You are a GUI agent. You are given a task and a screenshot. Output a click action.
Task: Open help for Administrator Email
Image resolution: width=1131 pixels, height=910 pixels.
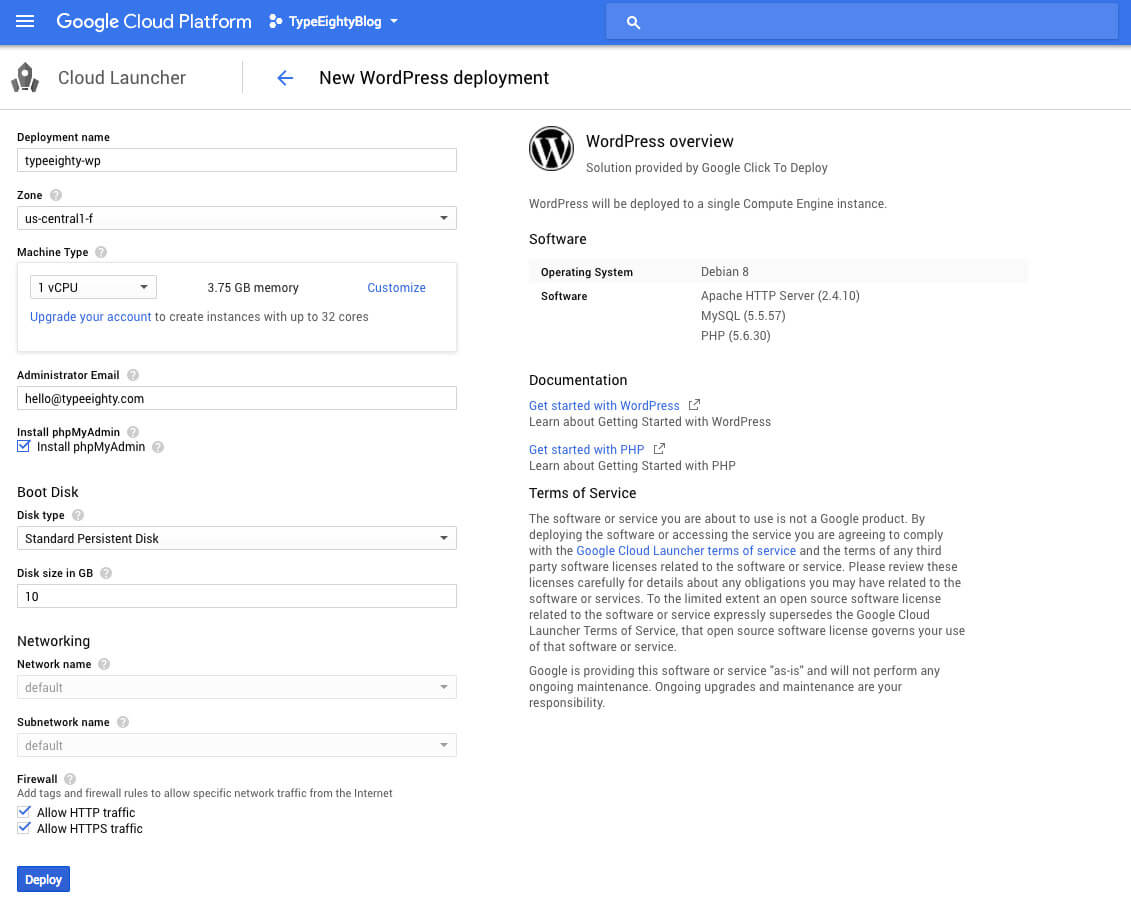[133, 375]
